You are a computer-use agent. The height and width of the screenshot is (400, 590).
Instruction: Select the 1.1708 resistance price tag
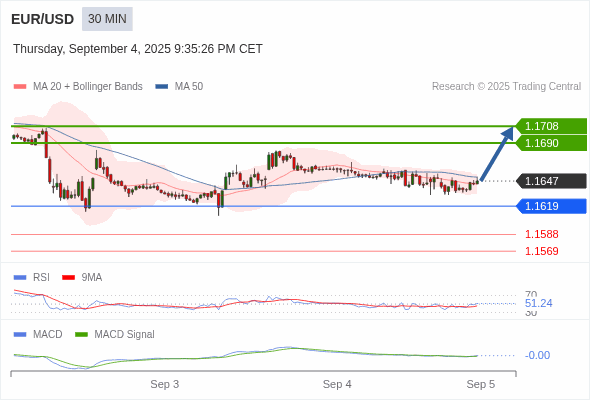[x=551, y=126]
